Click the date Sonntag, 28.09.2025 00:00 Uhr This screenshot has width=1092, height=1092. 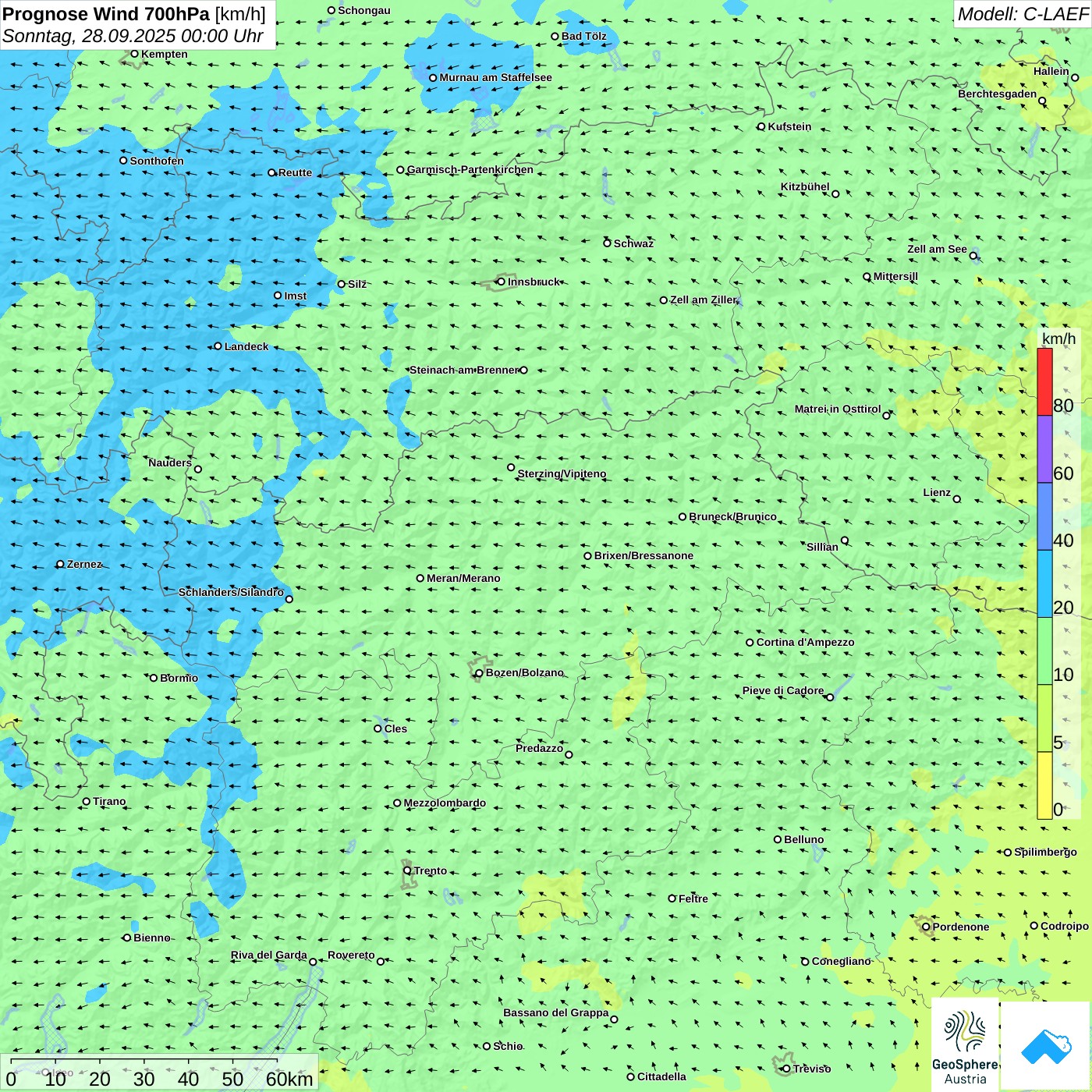(x=133, y=36)
